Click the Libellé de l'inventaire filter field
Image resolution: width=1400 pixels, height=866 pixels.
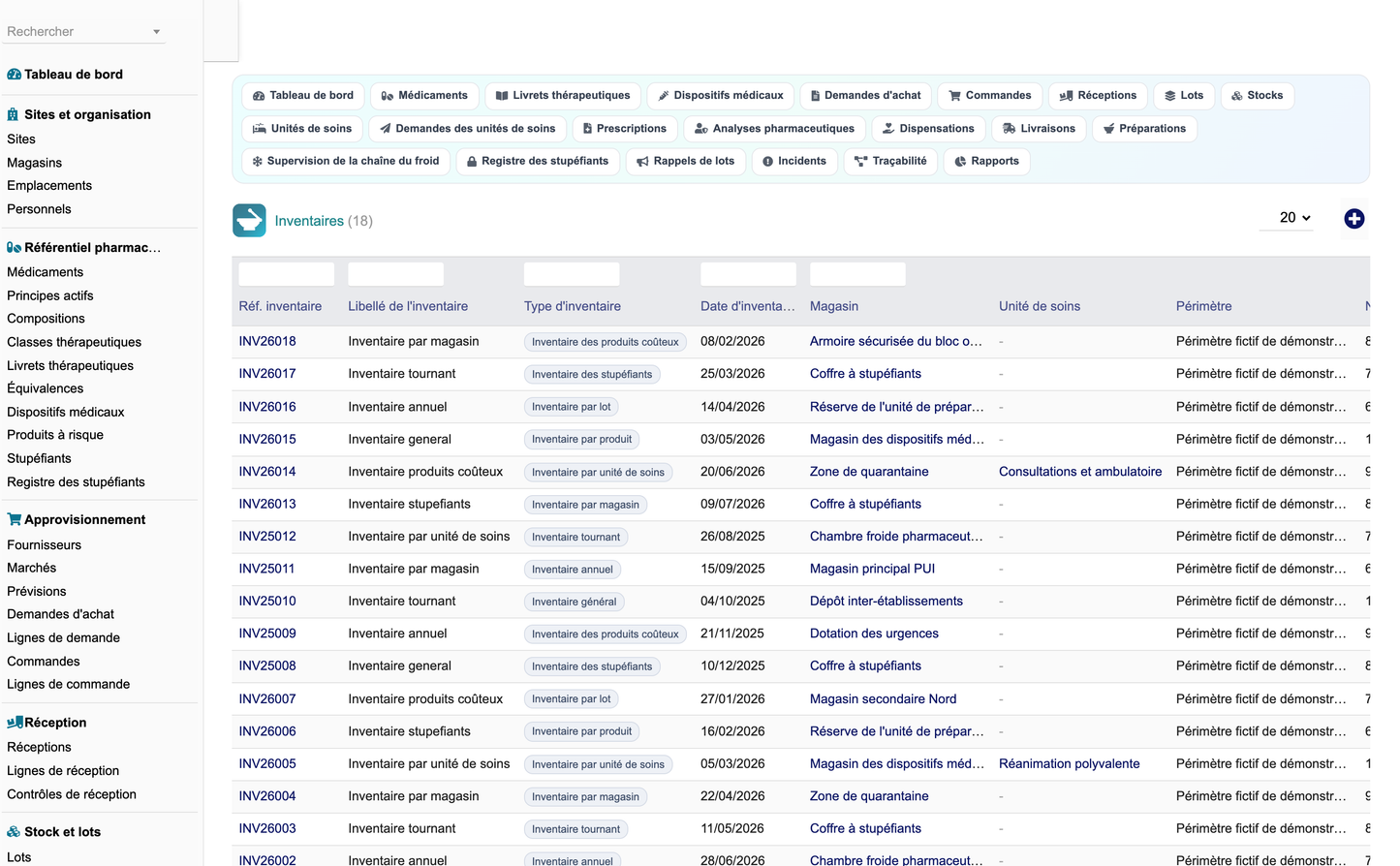coord(395,274)
